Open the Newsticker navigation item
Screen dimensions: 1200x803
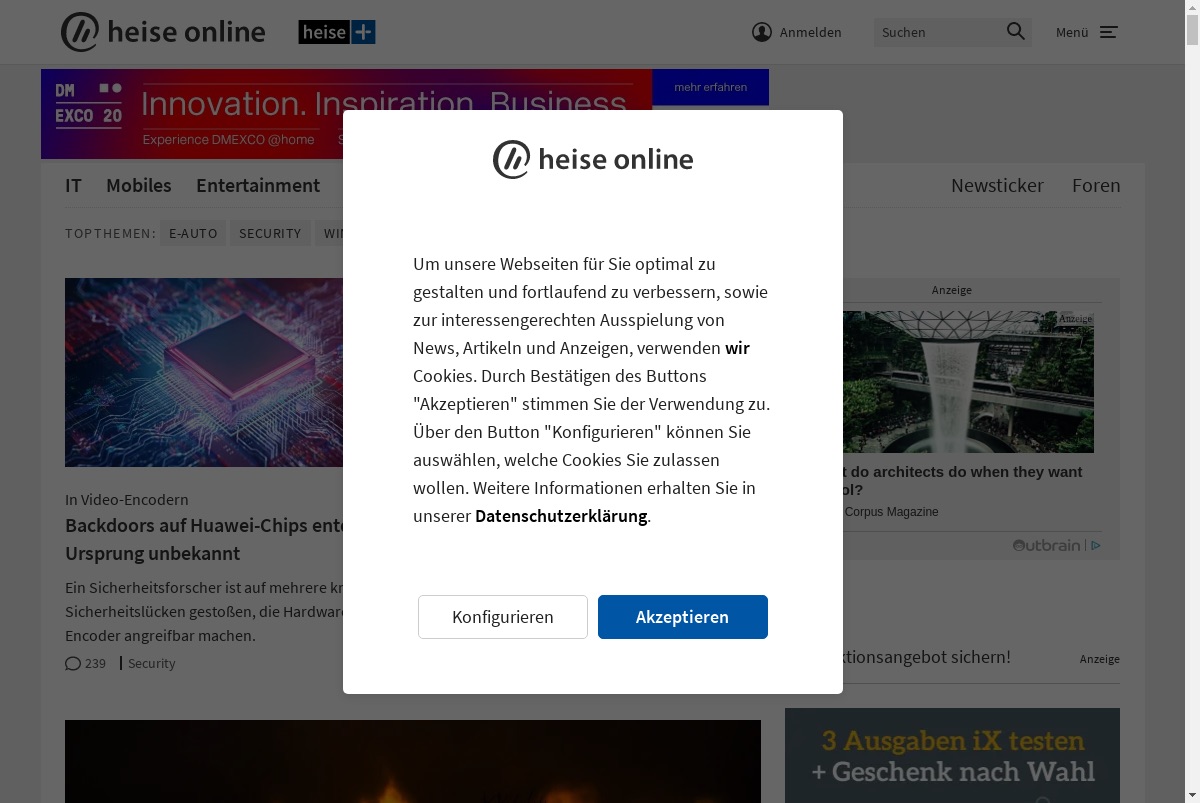(997, 185)
